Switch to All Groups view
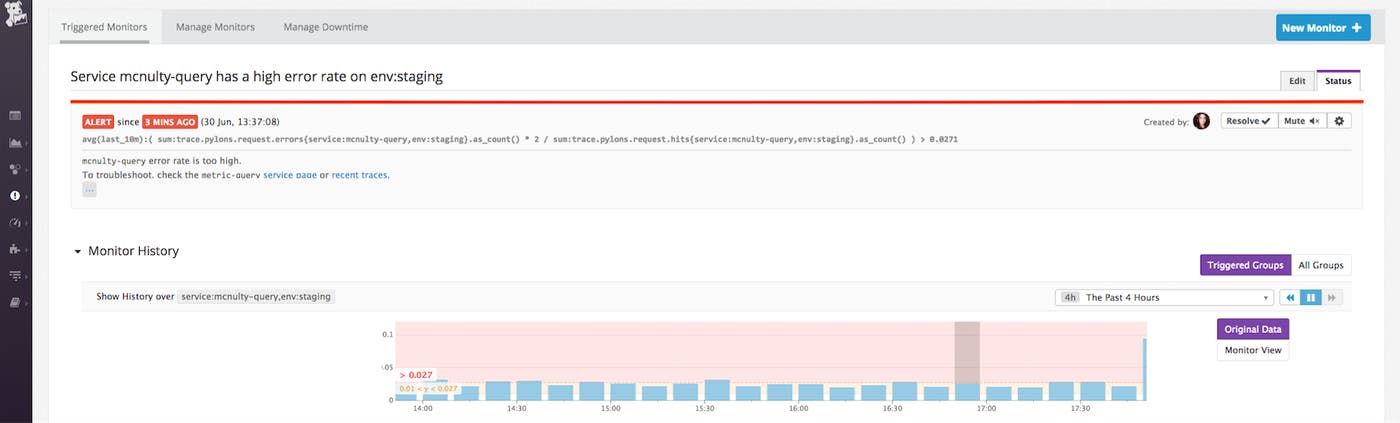Viewport: 1400px width, 423px height. click(1320, 265)
